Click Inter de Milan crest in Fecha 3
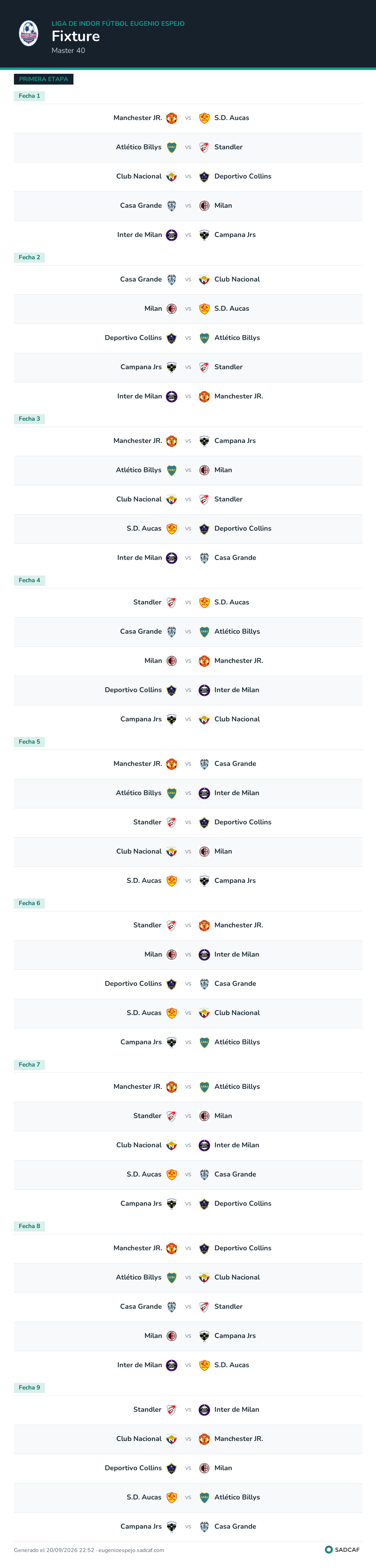Image resolution: width=376 pixels, height=1568 pixels. click(172, 557)
